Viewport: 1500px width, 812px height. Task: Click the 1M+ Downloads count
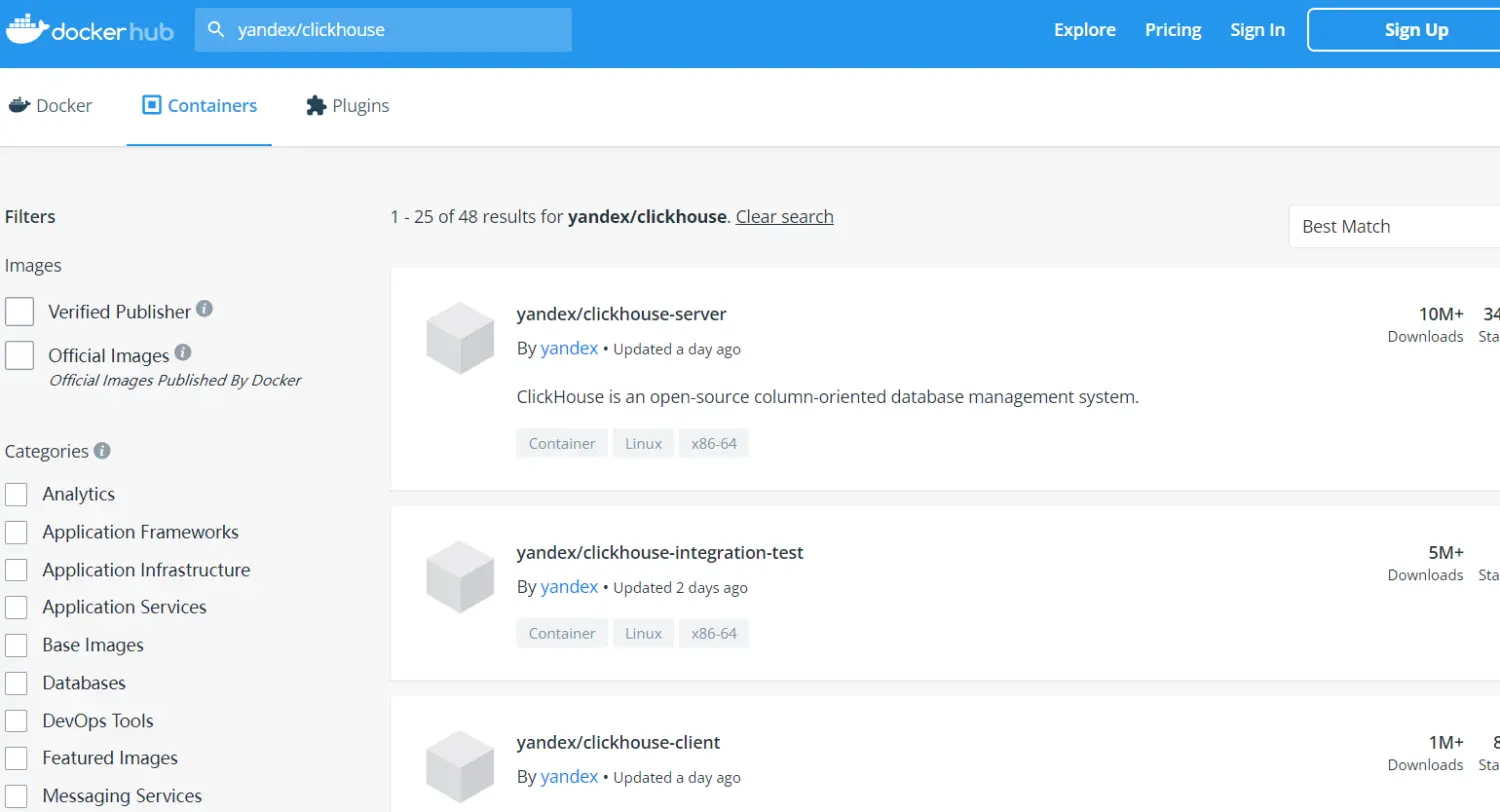pyautogui.click(x=1426, y=753)
